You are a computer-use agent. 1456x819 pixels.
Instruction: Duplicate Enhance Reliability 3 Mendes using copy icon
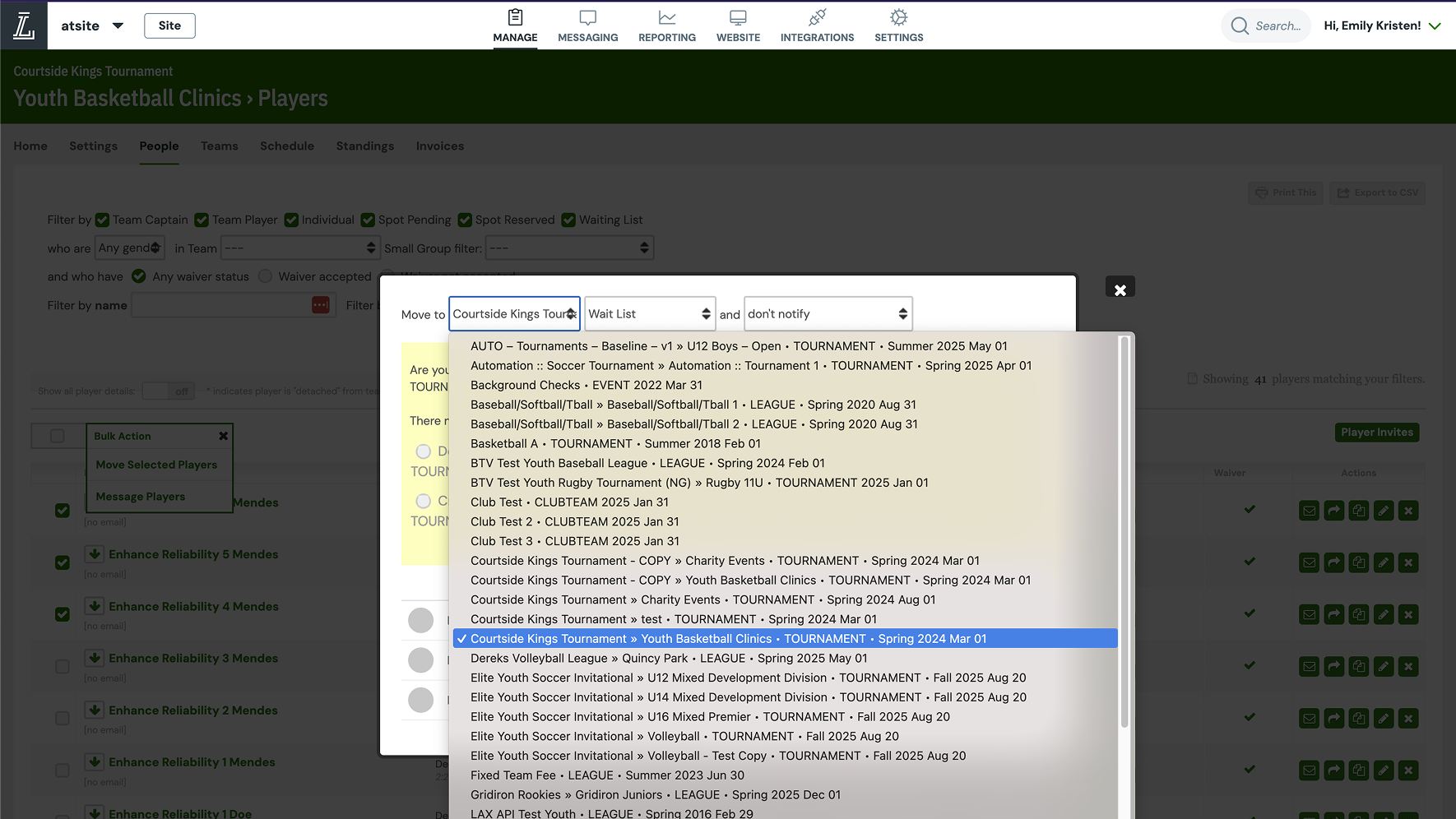pyautogui.click(x=1358, y=666)
